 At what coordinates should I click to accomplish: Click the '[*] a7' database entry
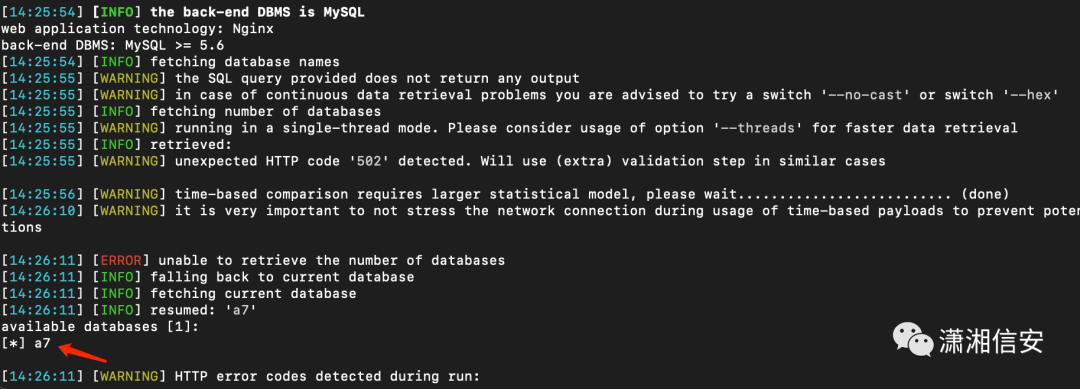coord(25,343)
